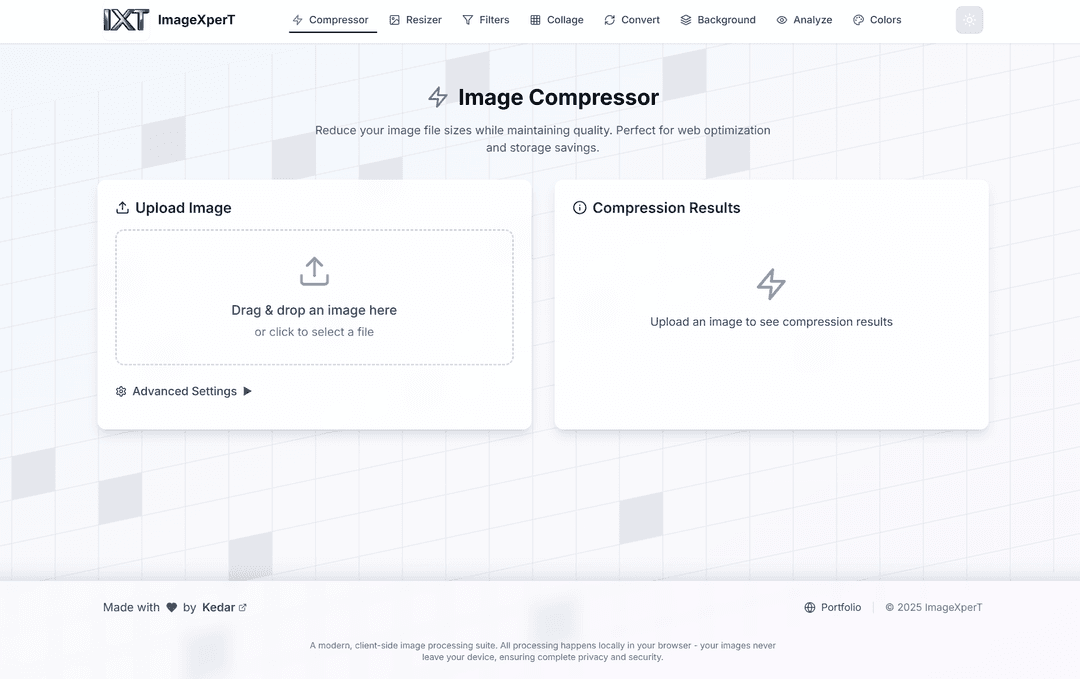Select the Colors palette icon
Screen dimensions: 1080x679
pyautogui.click(x=858, y=20)
